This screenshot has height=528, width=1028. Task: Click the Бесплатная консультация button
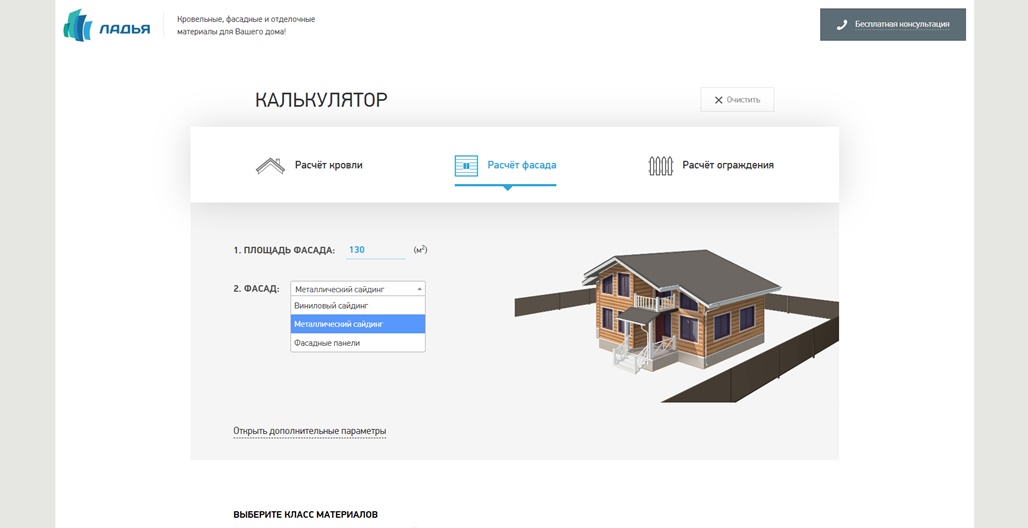click(x=892, y=25)
